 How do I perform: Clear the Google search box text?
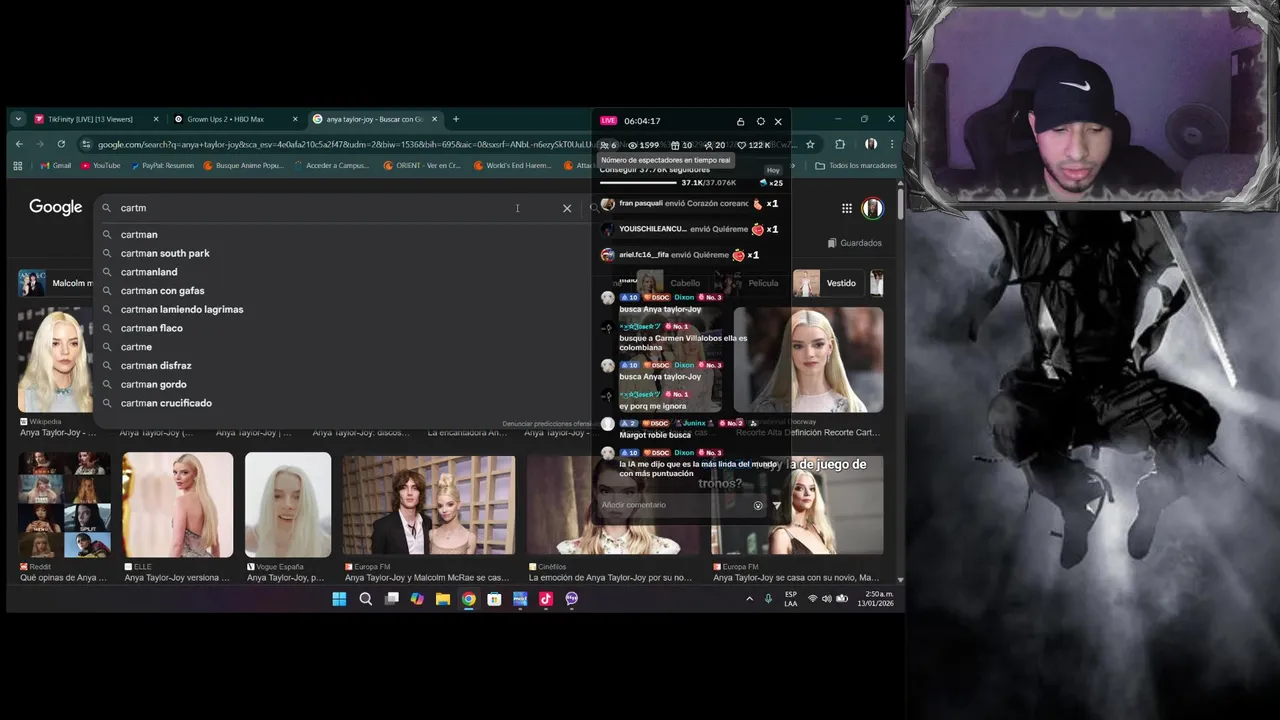[x=567, y=208]
